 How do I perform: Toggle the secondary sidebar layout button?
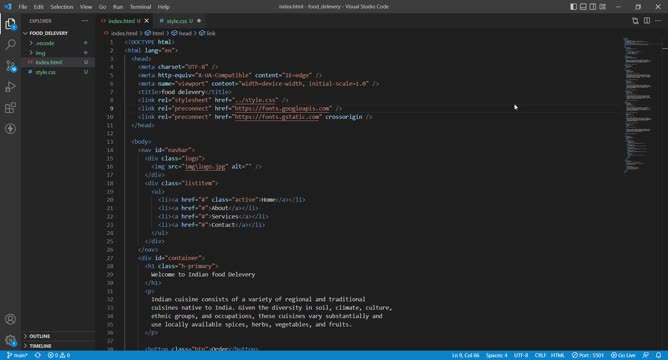pos(593,6)
